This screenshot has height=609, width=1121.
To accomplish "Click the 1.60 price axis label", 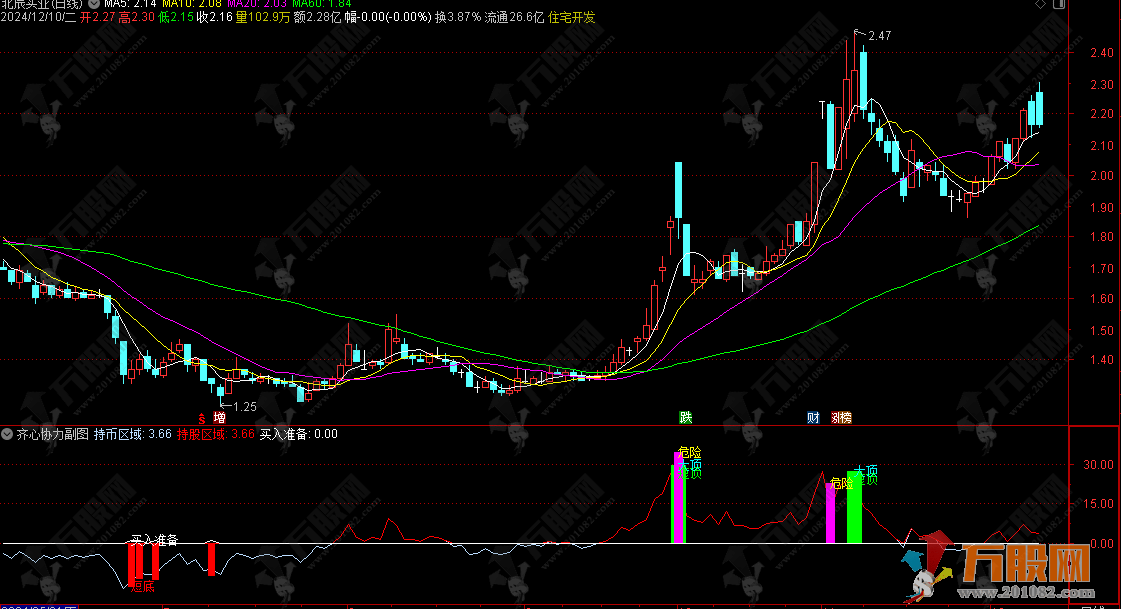I will pos(1102,299).
